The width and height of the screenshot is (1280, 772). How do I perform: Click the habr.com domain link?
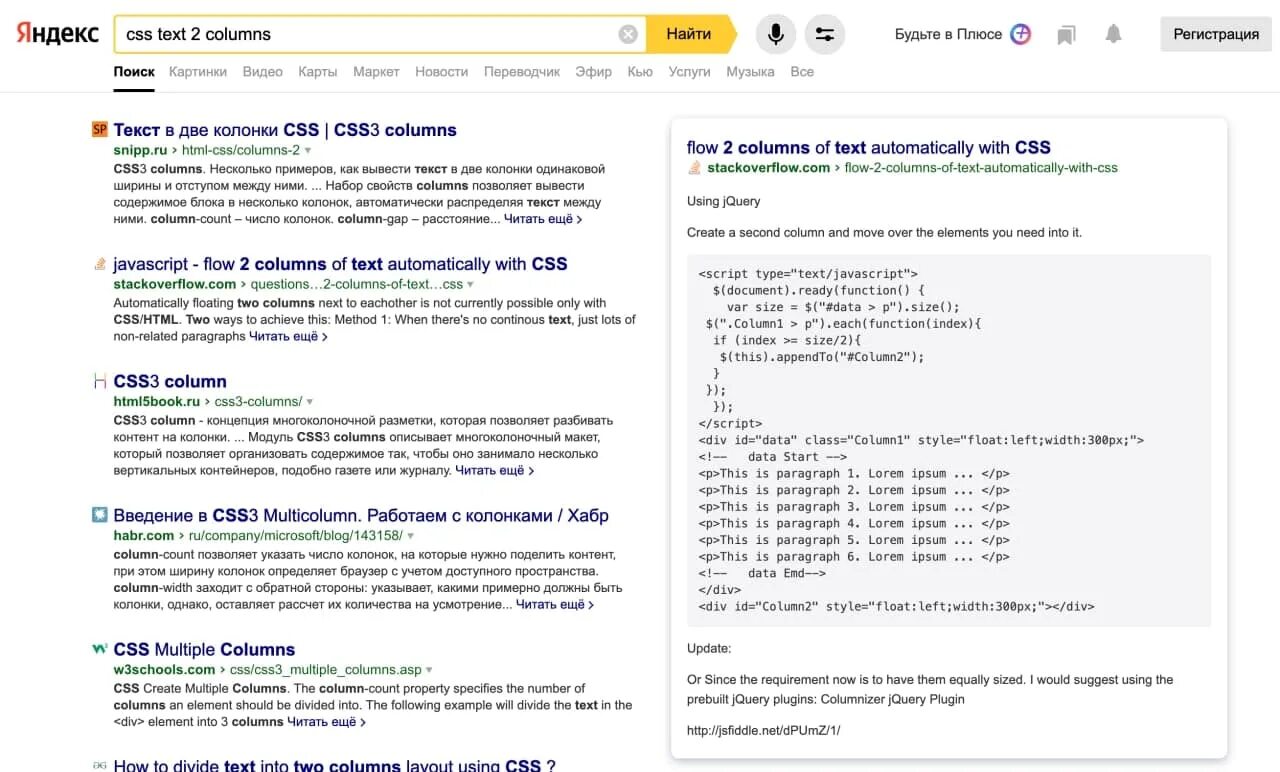coord(144,536)
